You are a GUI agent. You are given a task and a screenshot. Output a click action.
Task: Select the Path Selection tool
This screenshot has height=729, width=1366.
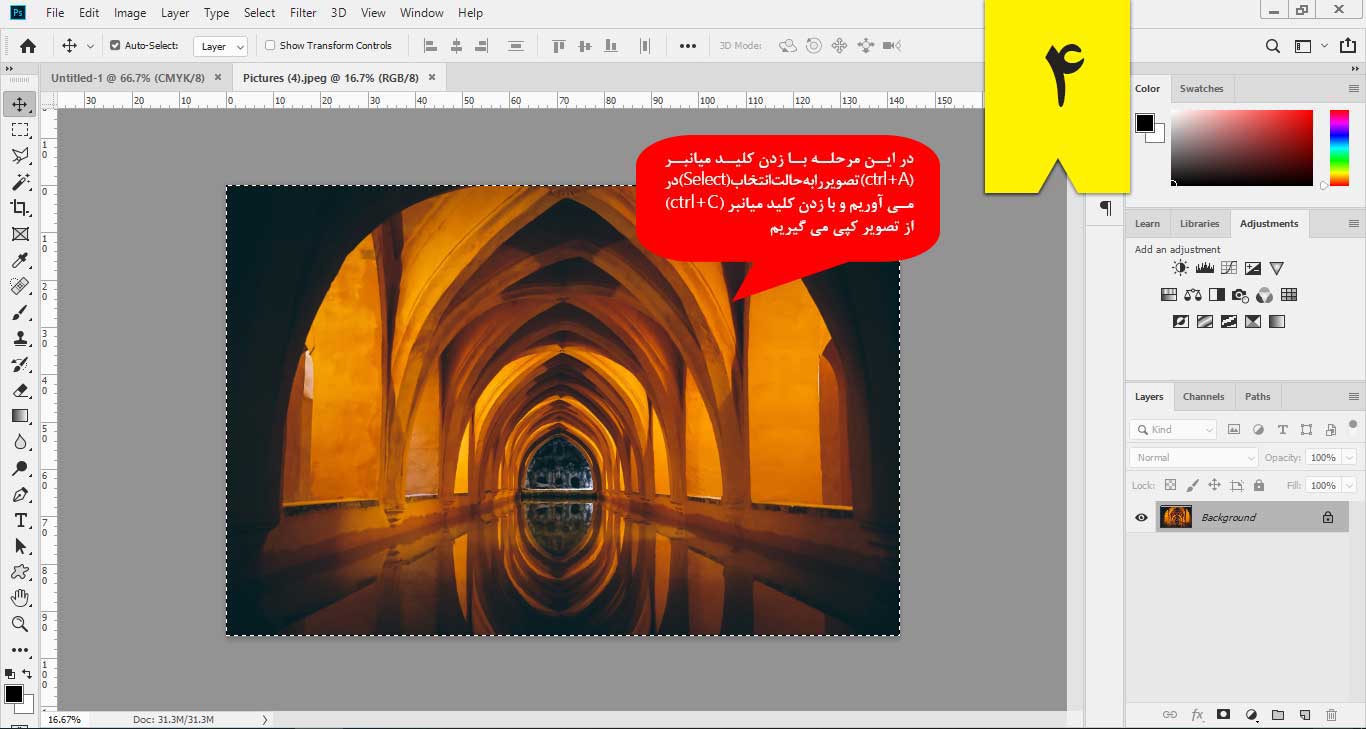point(20,546)
